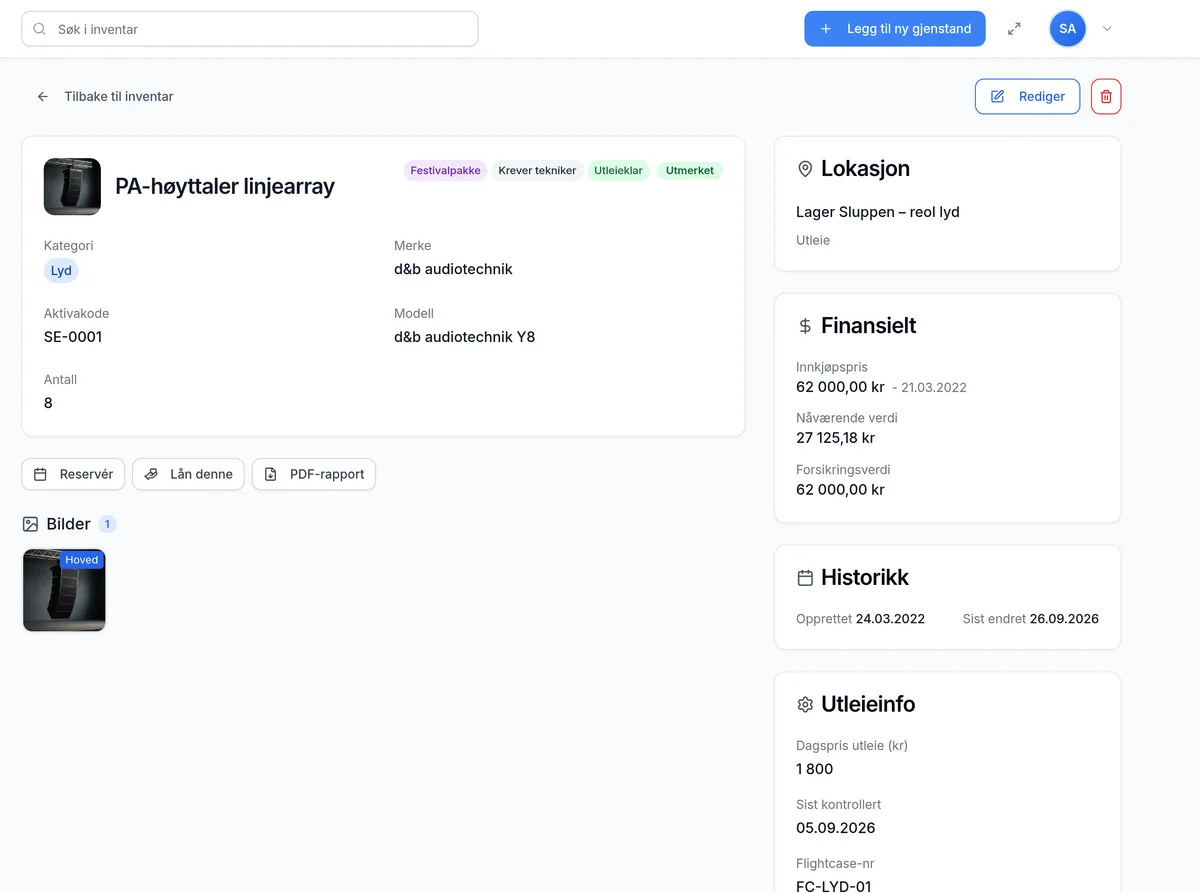1200x893 pixels.
Task: Expand the user menu chevron
Action: pos(1107,29)
